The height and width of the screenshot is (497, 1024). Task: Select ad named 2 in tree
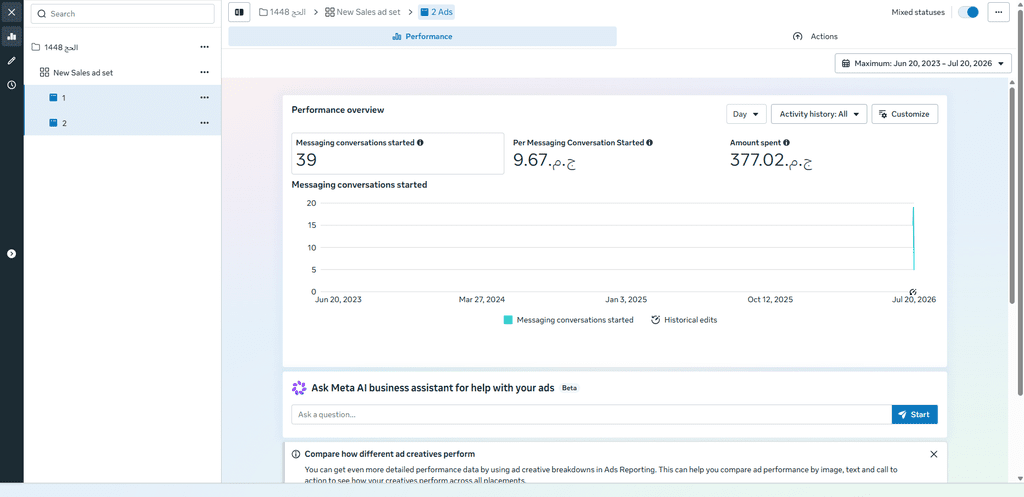pos(123,123)
